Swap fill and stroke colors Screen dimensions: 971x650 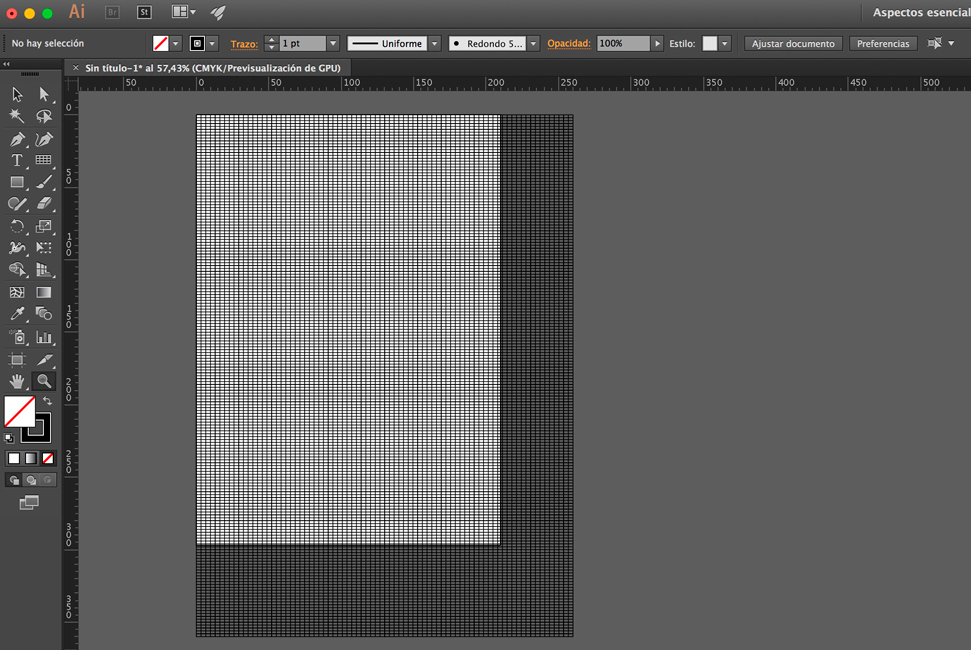[47, 401]
